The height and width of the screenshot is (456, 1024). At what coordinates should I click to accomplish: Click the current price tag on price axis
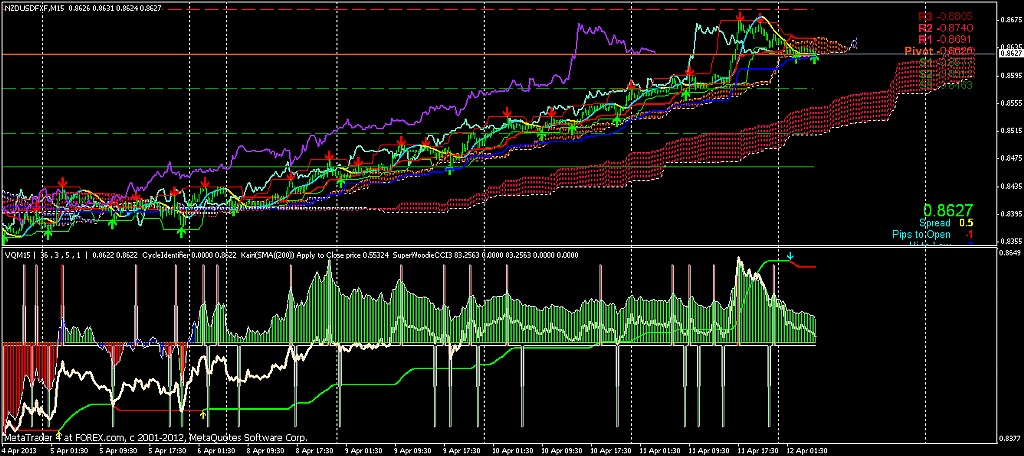pyautogui.click(x=1010, y=53)
